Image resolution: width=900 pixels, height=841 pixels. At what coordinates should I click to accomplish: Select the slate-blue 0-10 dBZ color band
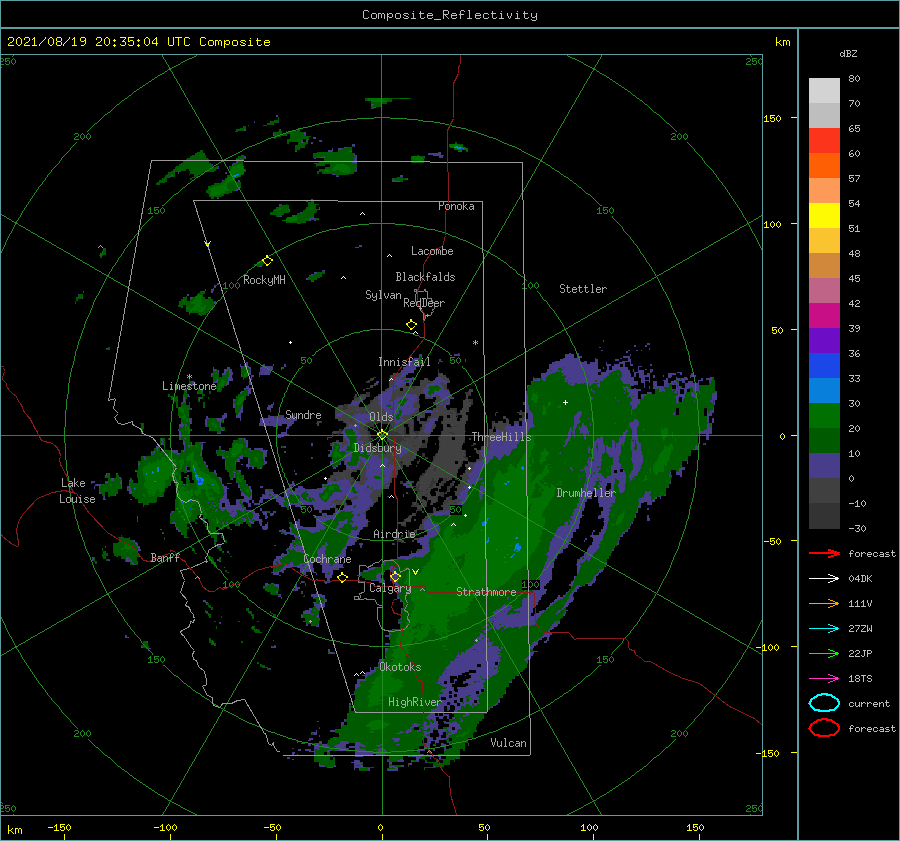[x=824, y=465]
